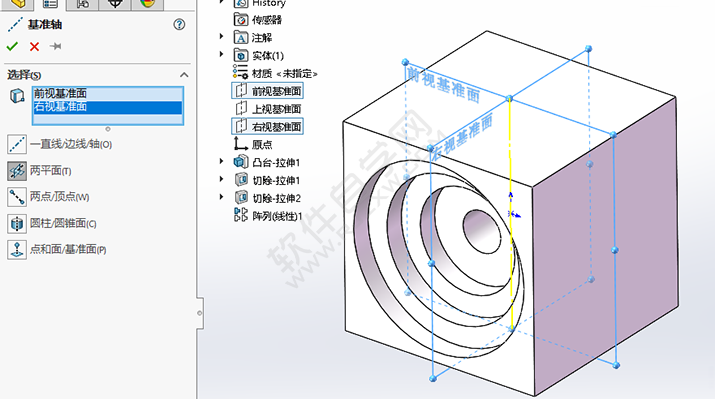Switch to the DimXpert crosshair tab

point(115,4)
